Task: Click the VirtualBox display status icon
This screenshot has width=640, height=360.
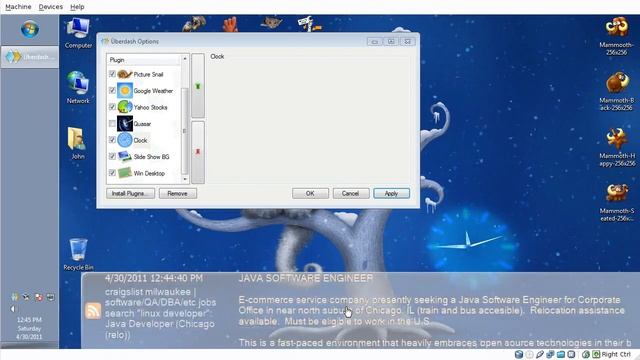Action: pos(571,354)
